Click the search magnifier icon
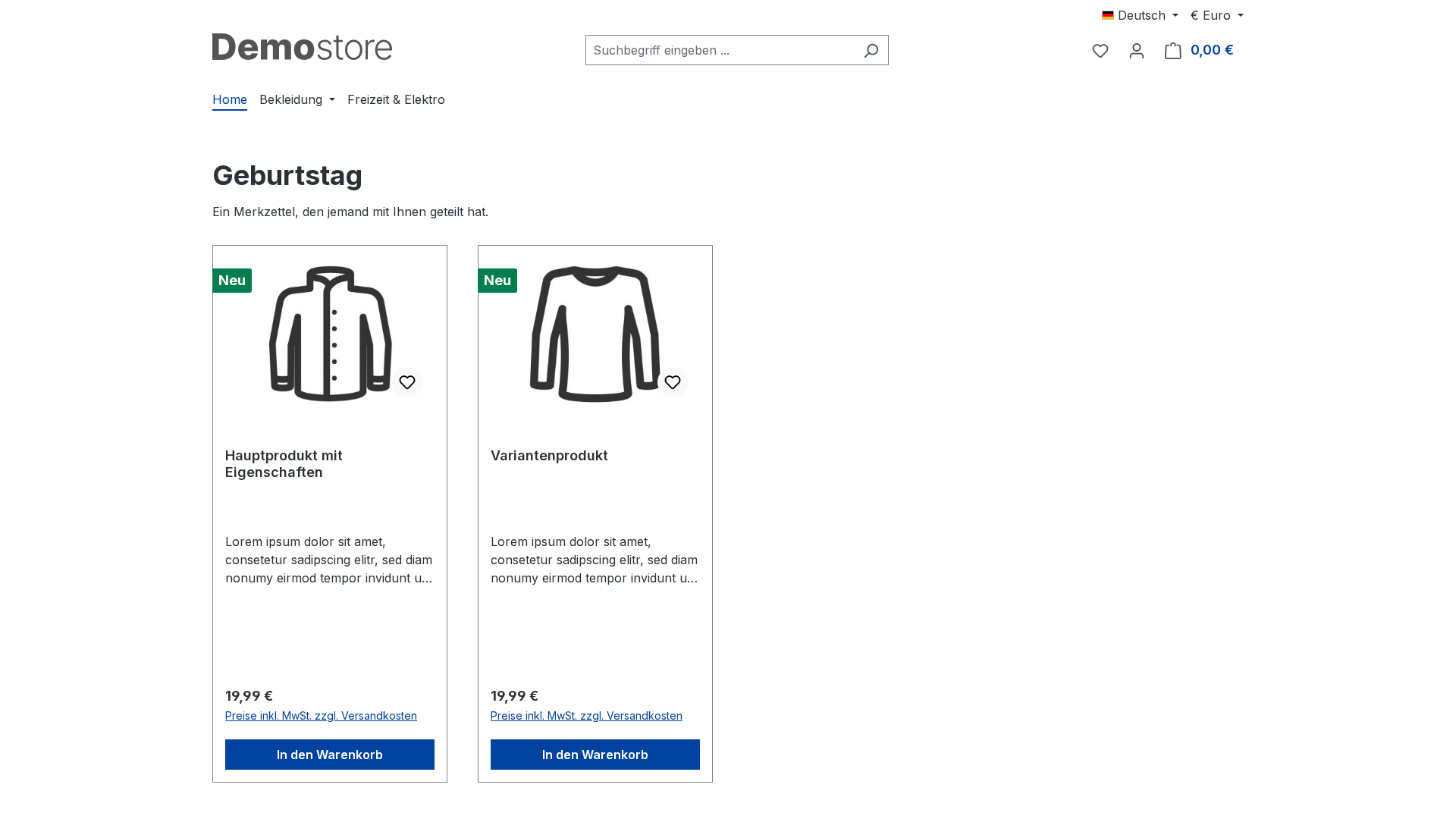This screenshot has height=819, width=1456. pos(871,50)
